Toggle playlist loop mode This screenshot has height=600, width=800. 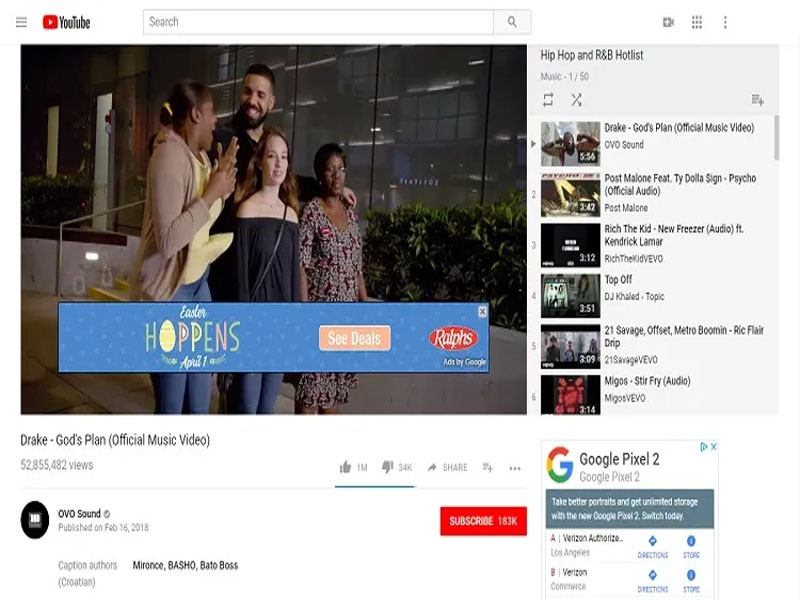[x=548, y=100]
